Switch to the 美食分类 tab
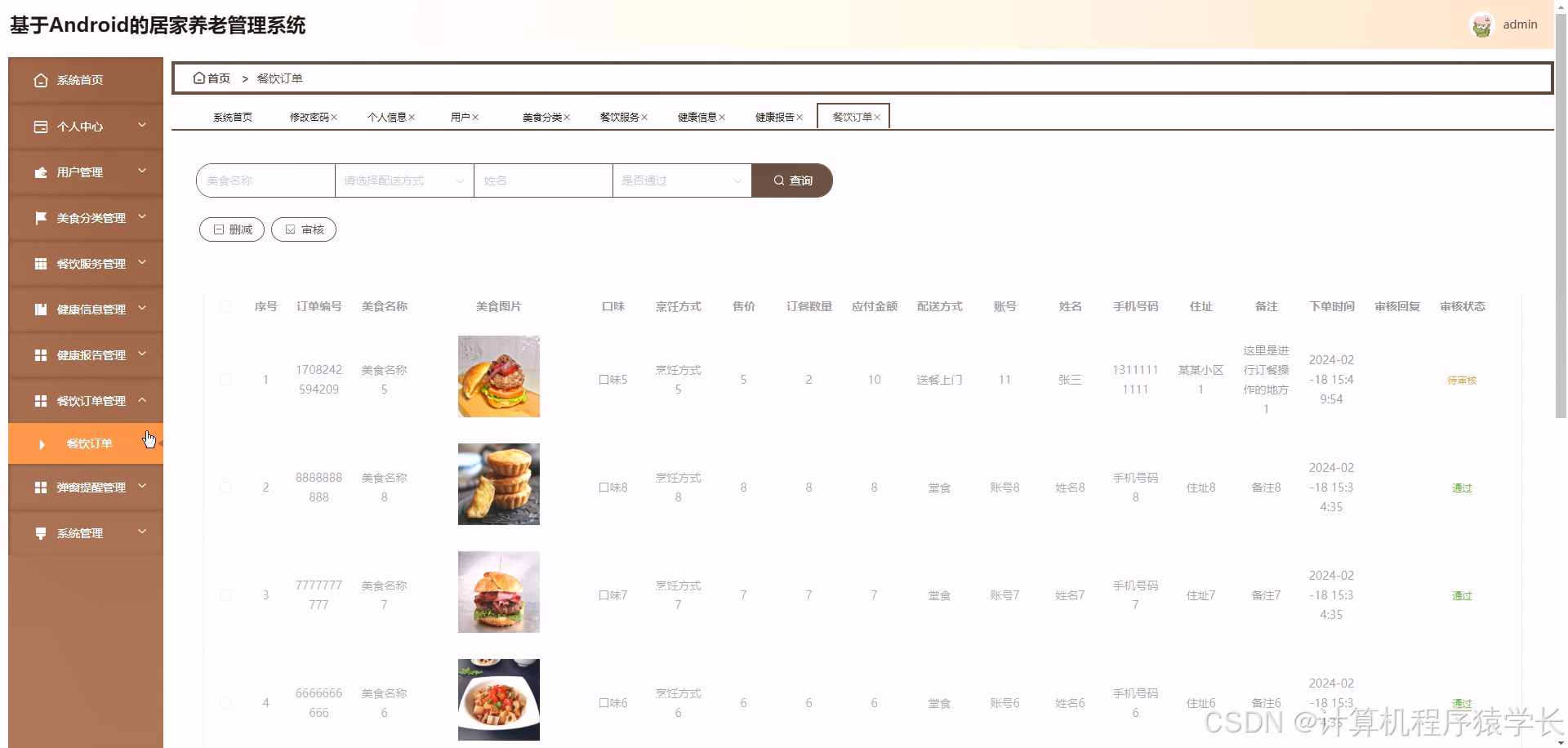 point(542,118)
